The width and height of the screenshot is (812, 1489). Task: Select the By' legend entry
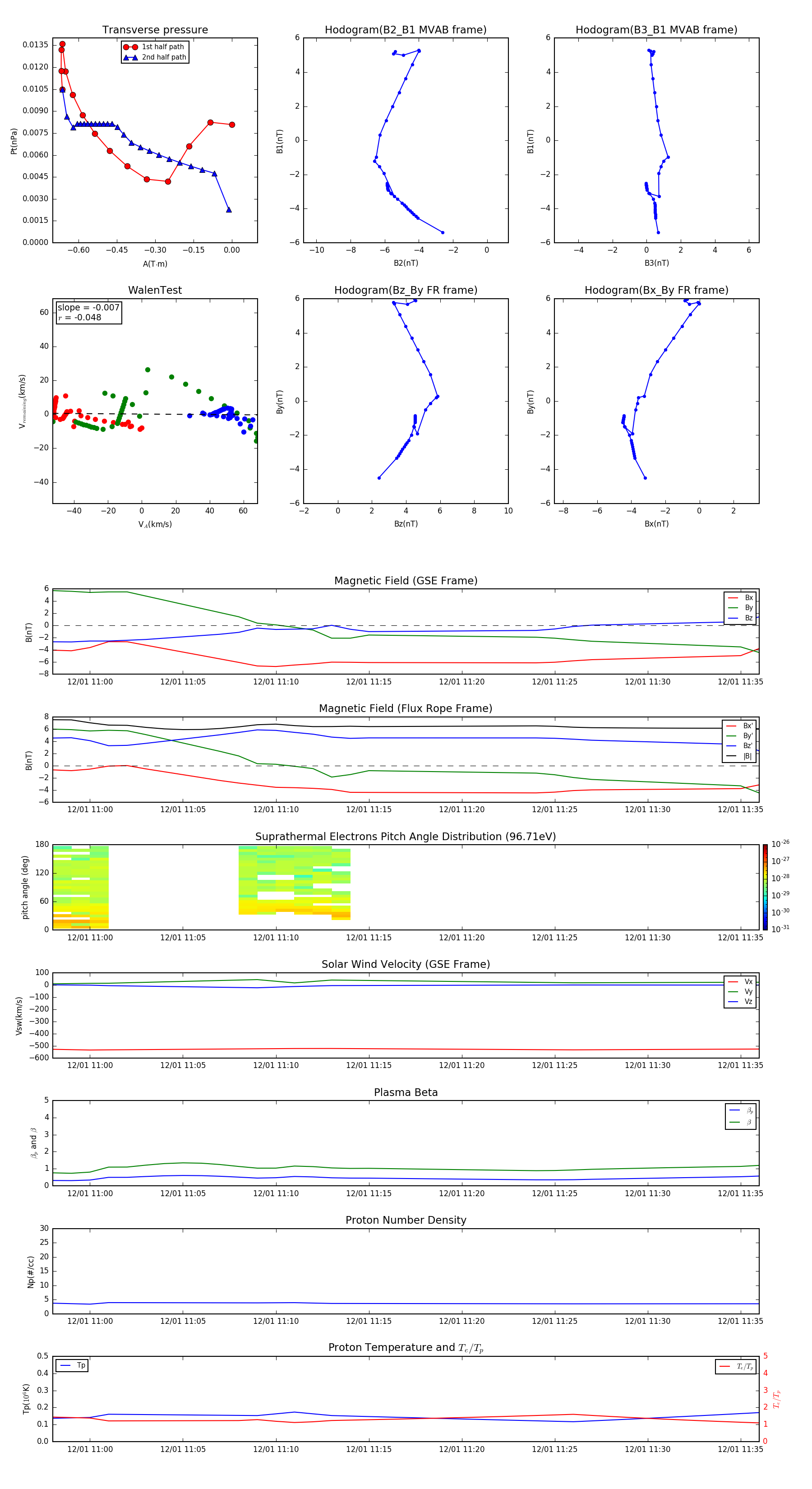tap(740, 736)
